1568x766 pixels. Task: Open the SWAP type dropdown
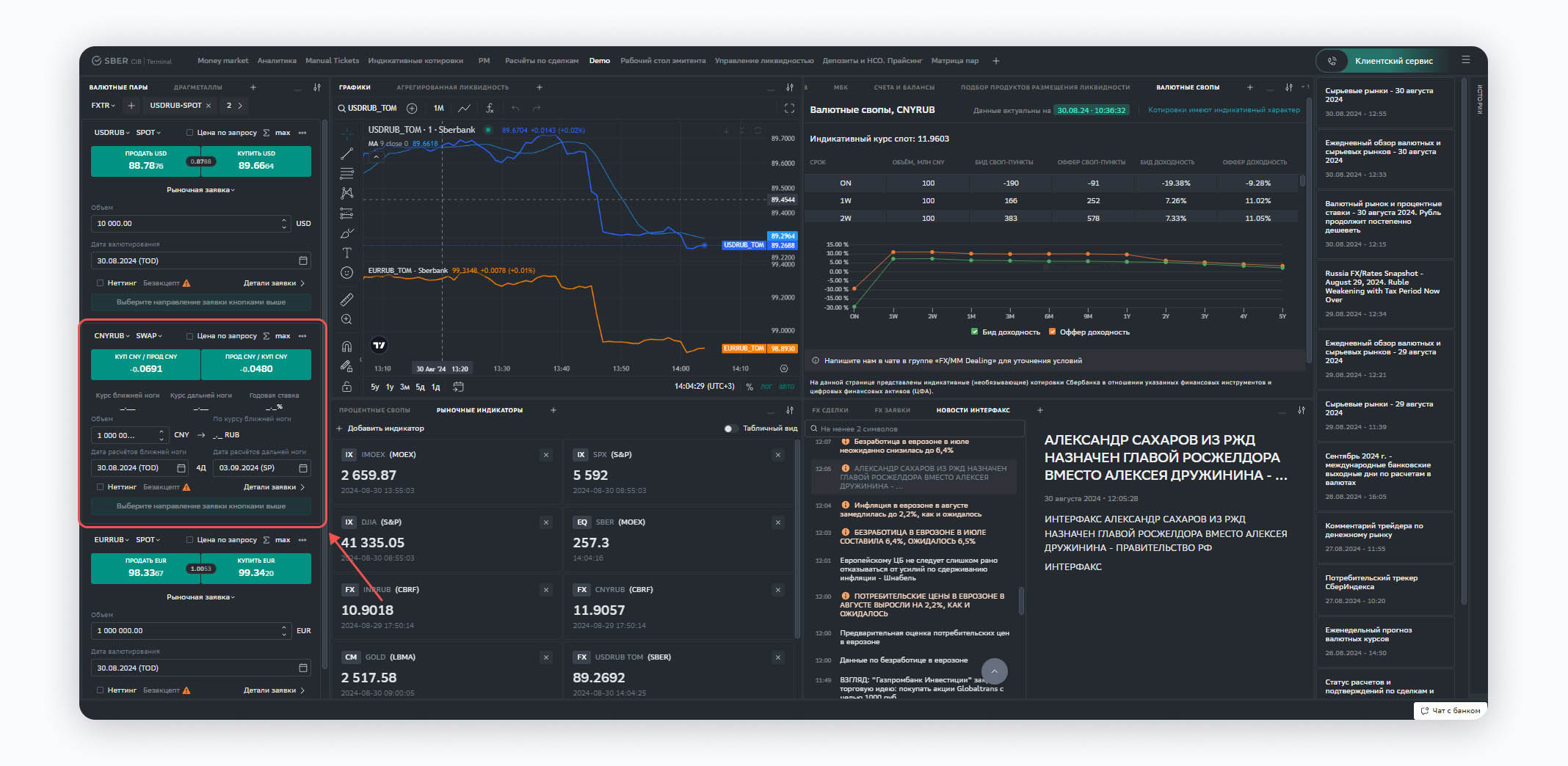149,336
